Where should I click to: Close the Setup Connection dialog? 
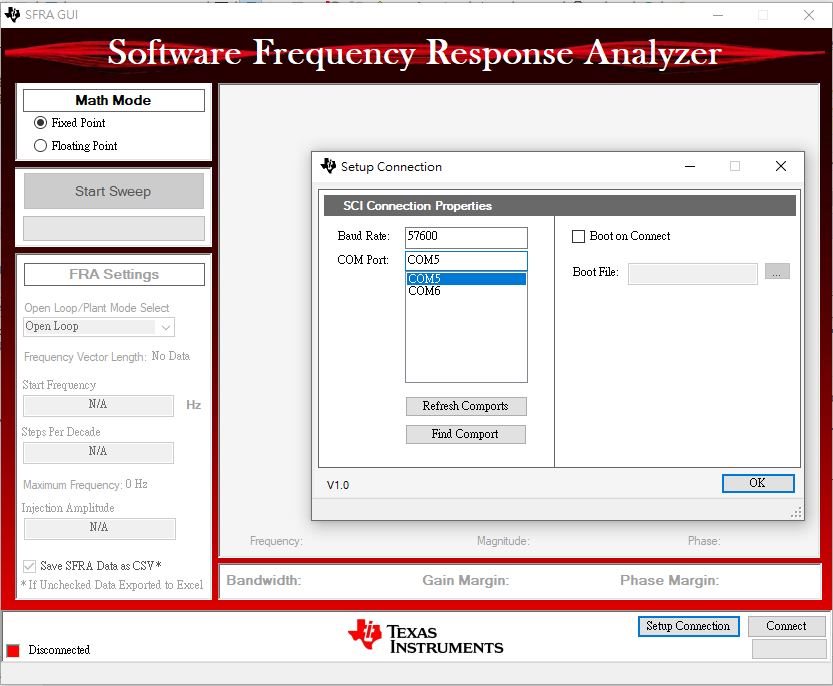(781, 166)
